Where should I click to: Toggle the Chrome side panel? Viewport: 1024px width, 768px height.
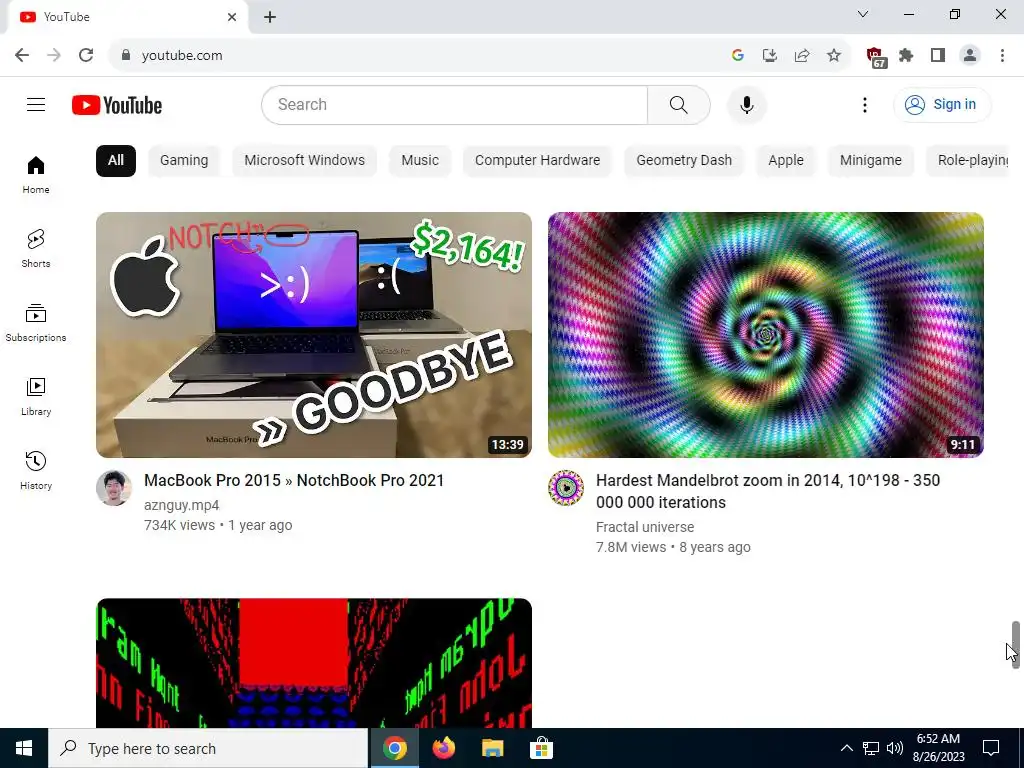(x=938, y=55)
